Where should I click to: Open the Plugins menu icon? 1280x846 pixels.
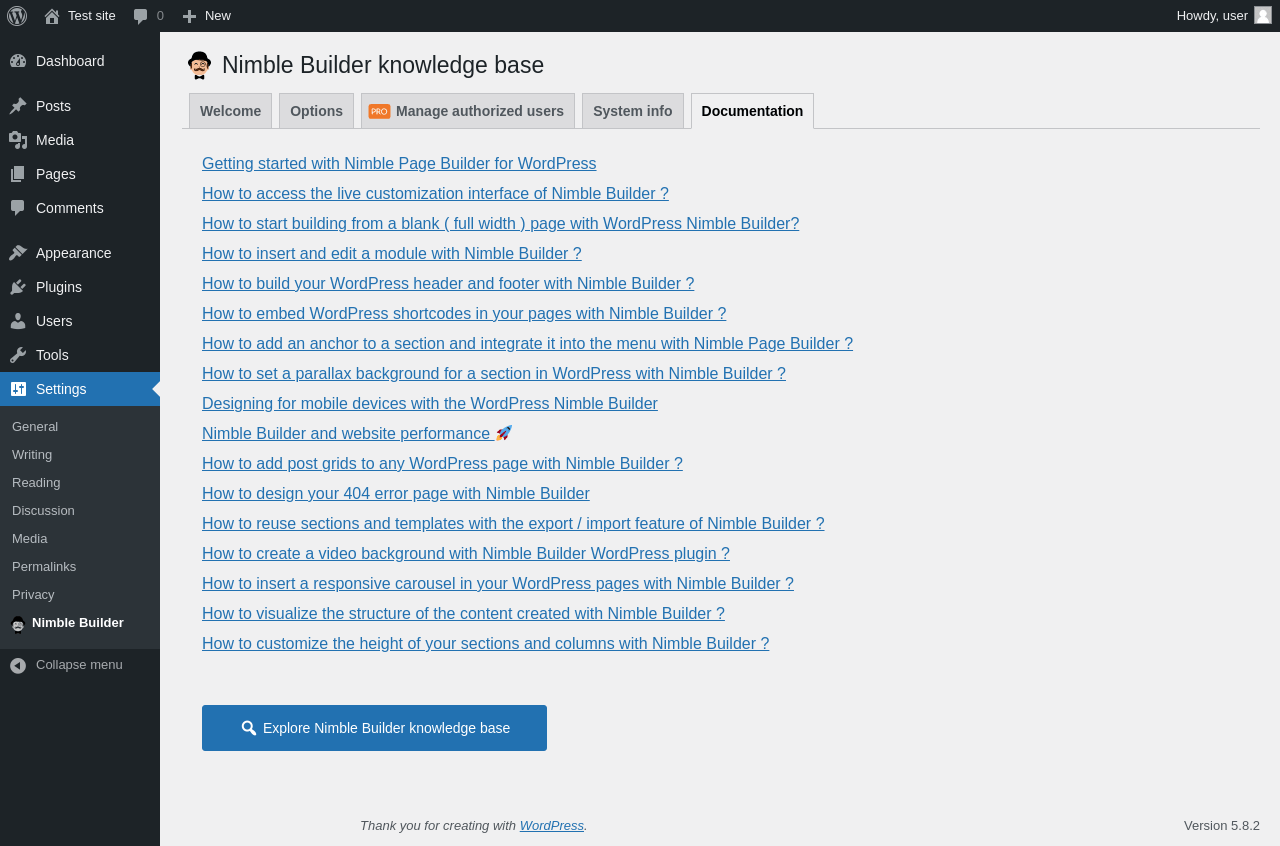(18, 287)
